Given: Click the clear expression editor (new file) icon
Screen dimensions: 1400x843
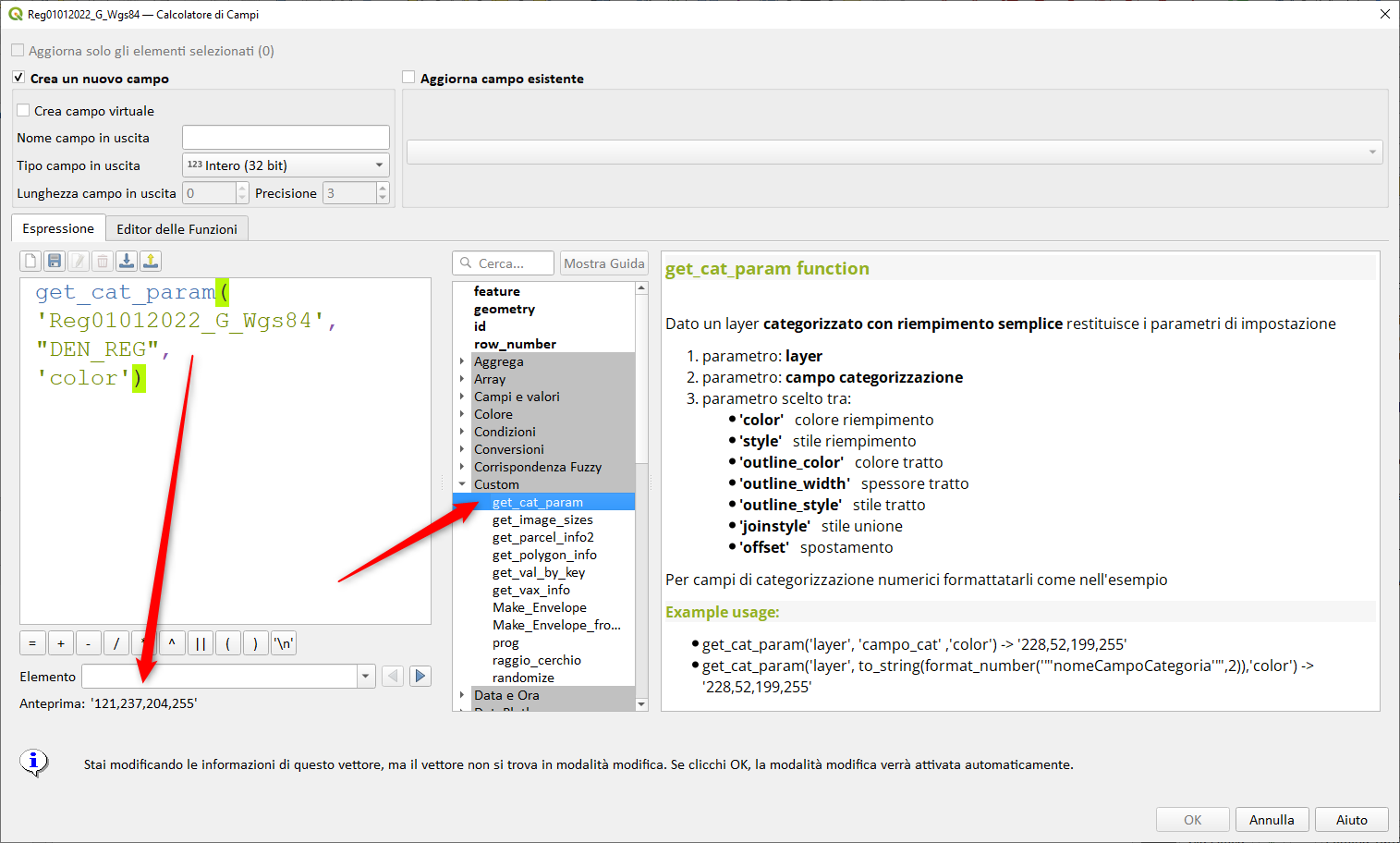Looking at the screenshot, I should click(30, 262).
